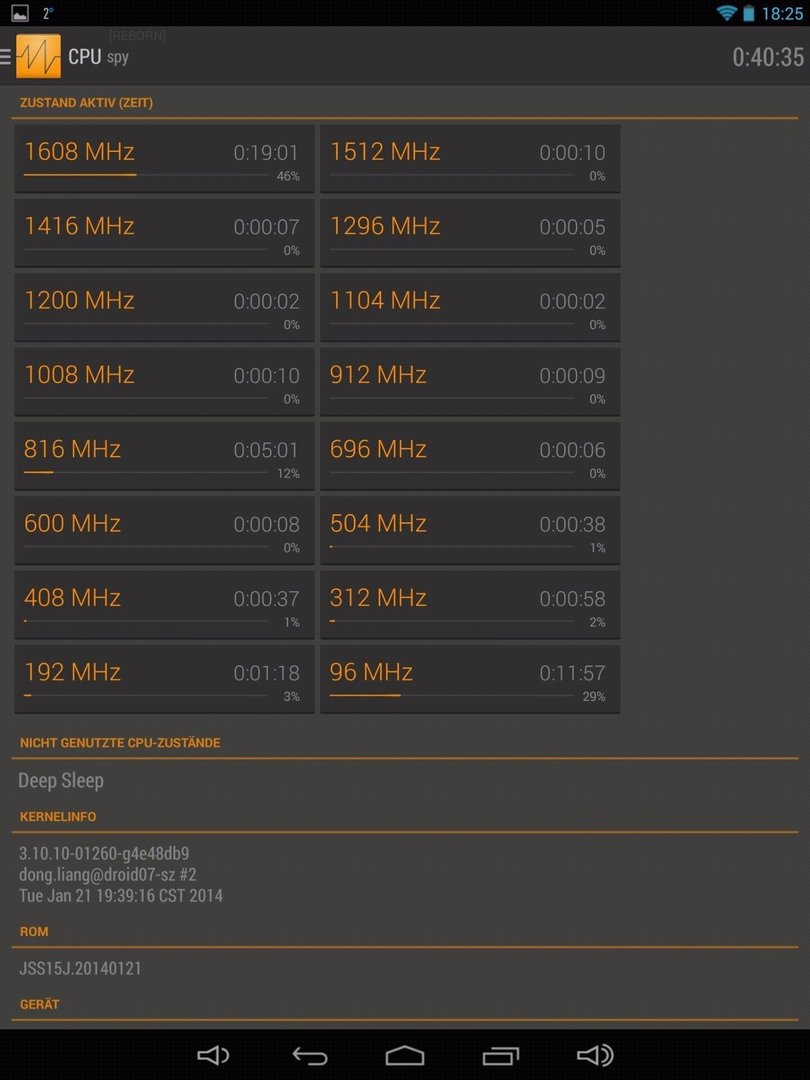This screenshot has width=810, height=1080.
Task: Tap the Wi-Fi status icon
Action: pyautogui.click(x=726, y=12)
